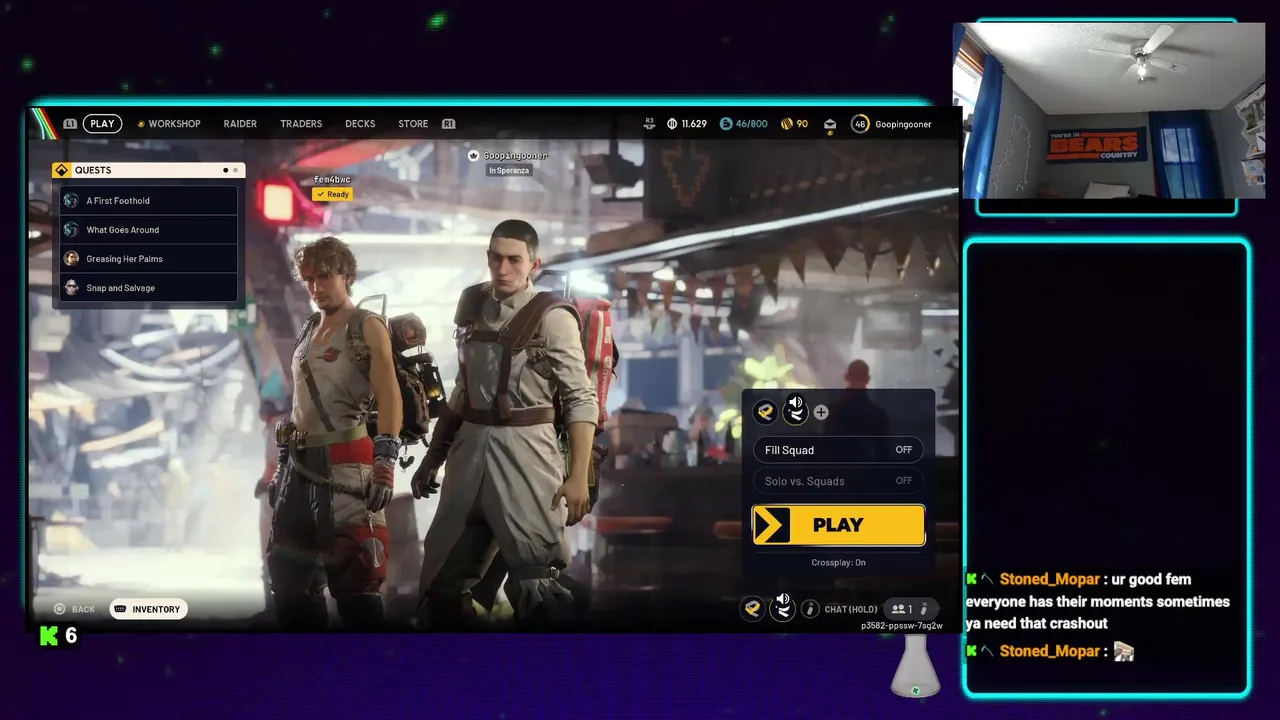Toggle Solo vs. Squads option
Image resolution: width=1280 pixels, height=720 pixels.
tap(838, 481)
